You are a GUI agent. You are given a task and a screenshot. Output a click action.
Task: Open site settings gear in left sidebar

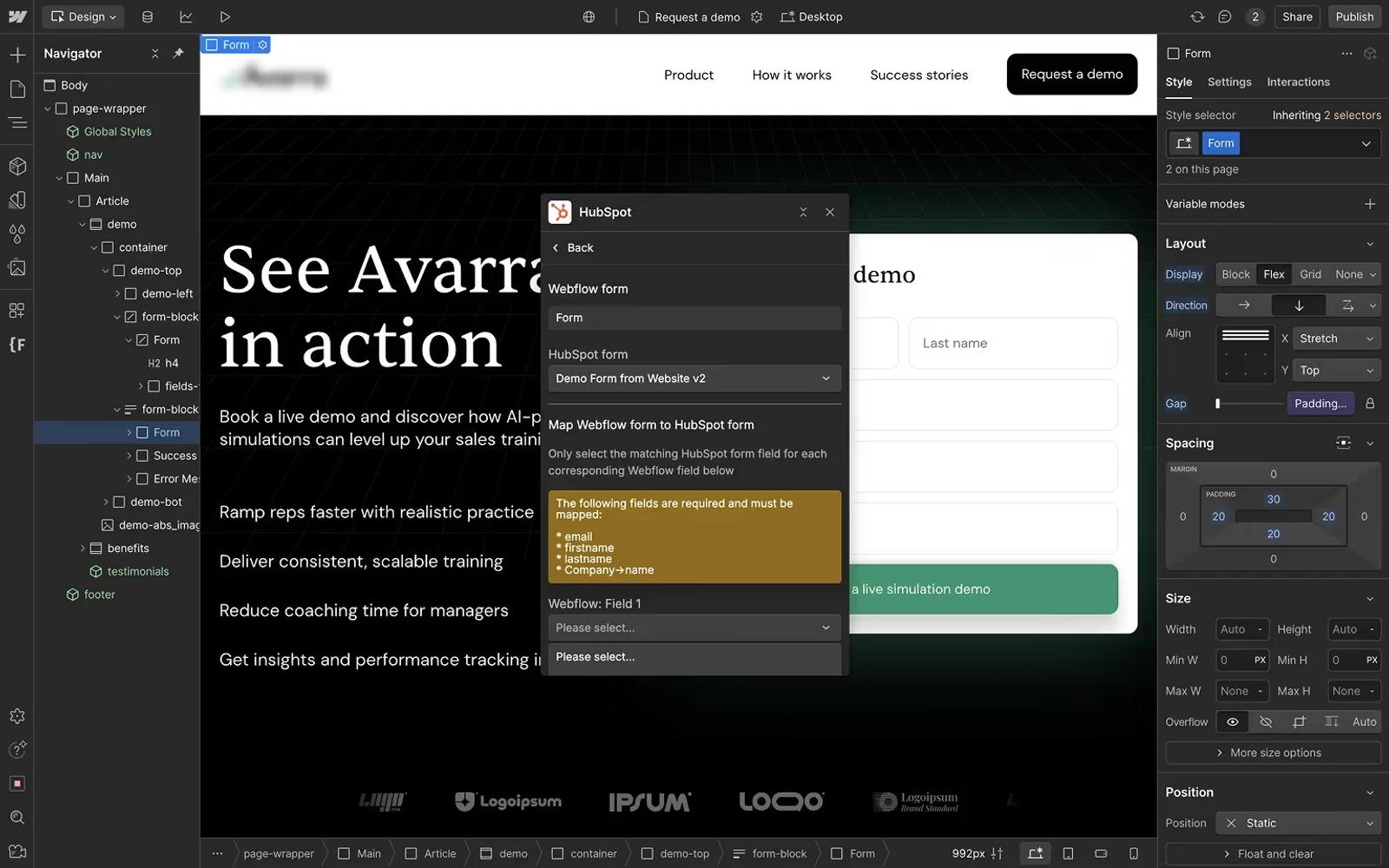pyautogui.click(x=17, y=716)
